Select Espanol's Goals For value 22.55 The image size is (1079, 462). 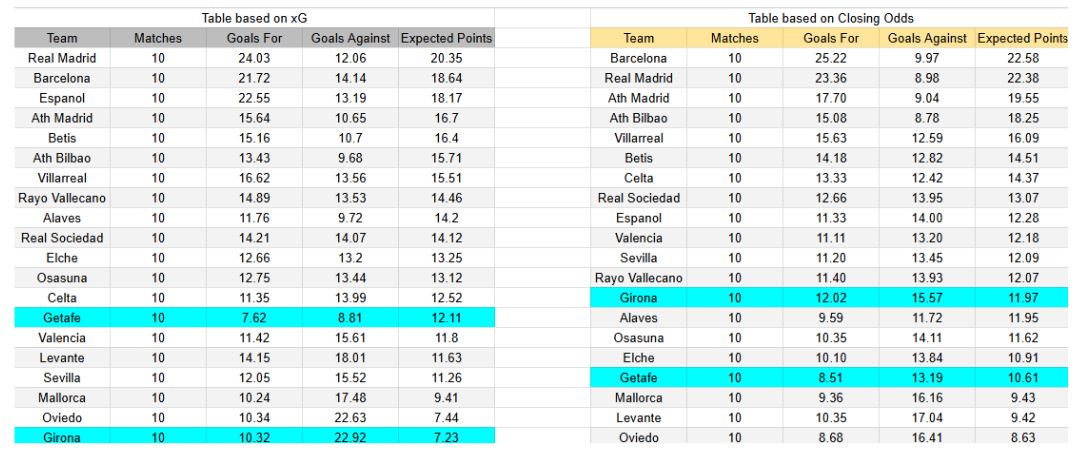256,98
